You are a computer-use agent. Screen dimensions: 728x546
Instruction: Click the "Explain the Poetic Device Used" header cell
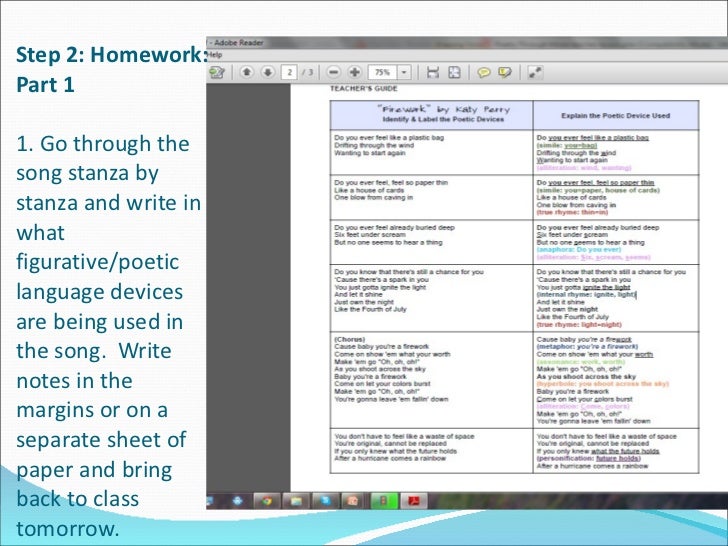[616, 116]
